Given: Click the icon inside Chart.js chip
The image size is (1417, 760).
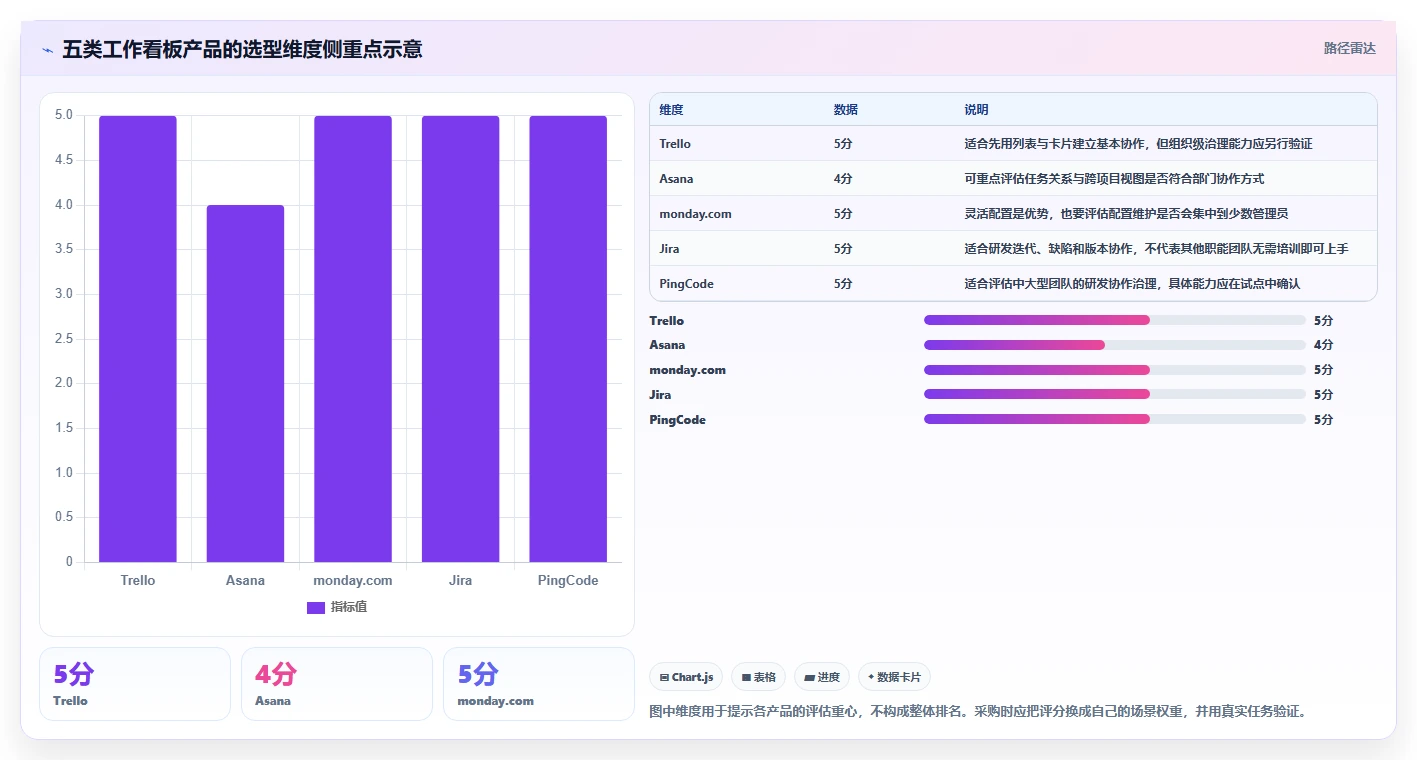Looking at the screenshot, I should pyautogui.click(x=664, y=678).
